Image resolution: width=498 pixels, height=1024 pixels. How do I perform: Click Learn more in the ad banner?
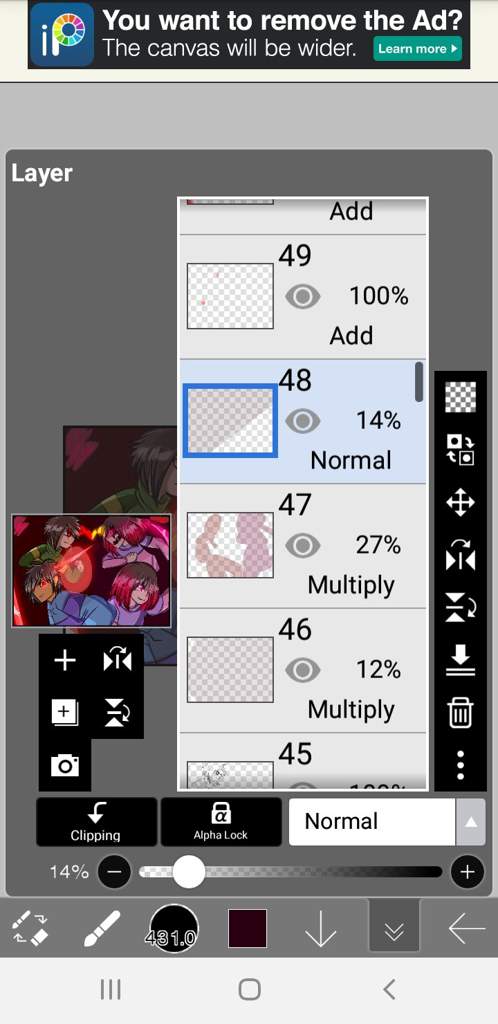(417, 48)
